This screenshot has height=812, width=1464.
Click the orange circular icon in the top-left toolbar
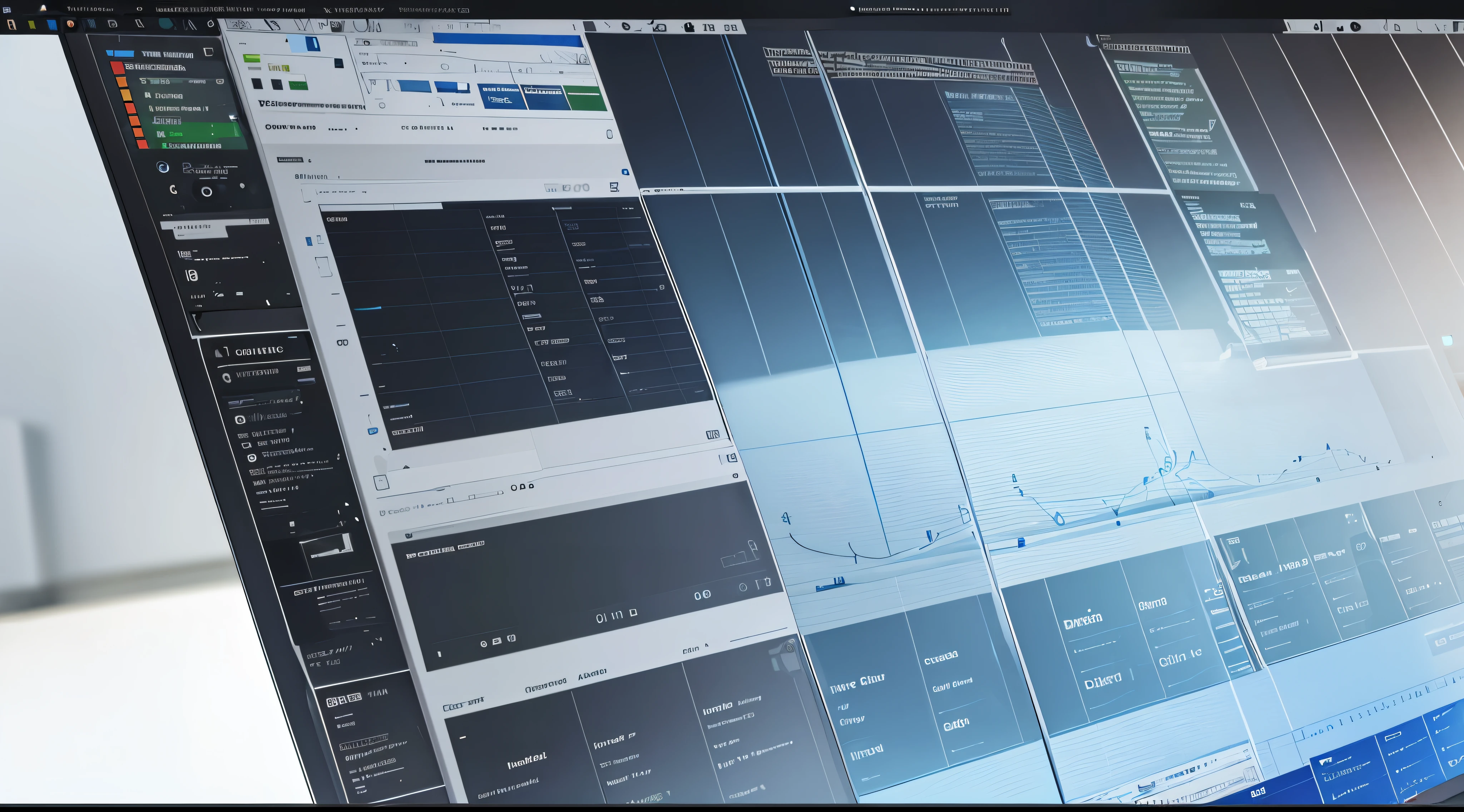70,24
